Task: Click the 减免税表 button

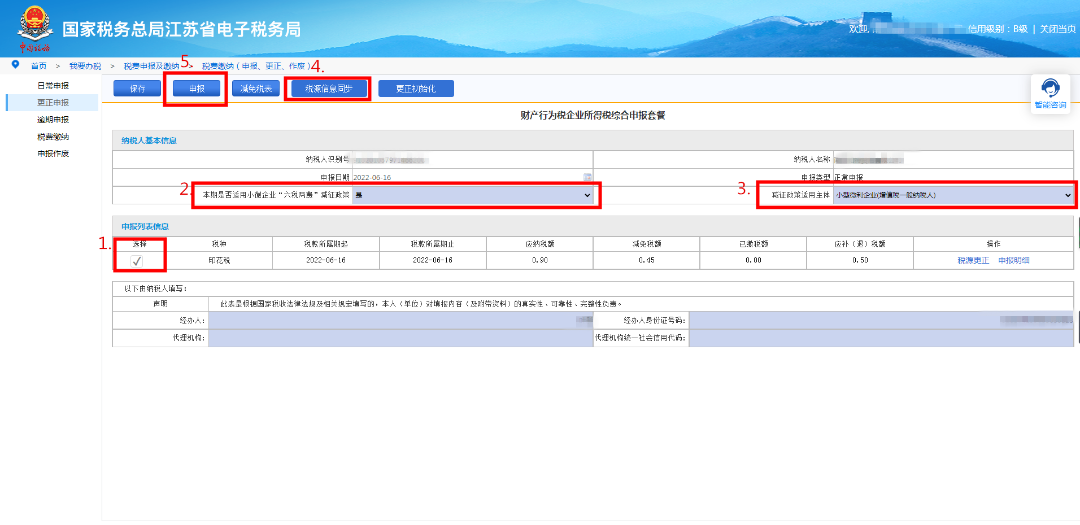Action: (x=256, y=89)
